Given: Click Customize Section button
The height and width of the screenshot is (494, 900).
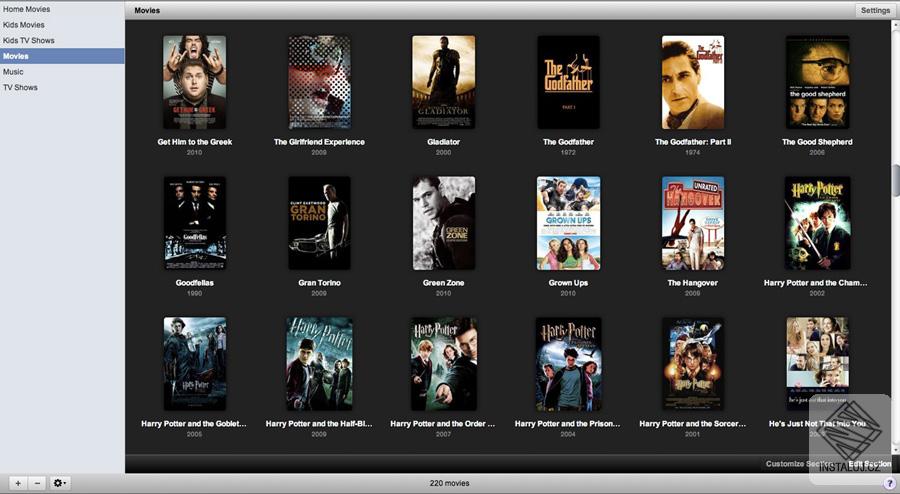Looking at the screenshot, I should pyautogui.click(x=799, y=464).
